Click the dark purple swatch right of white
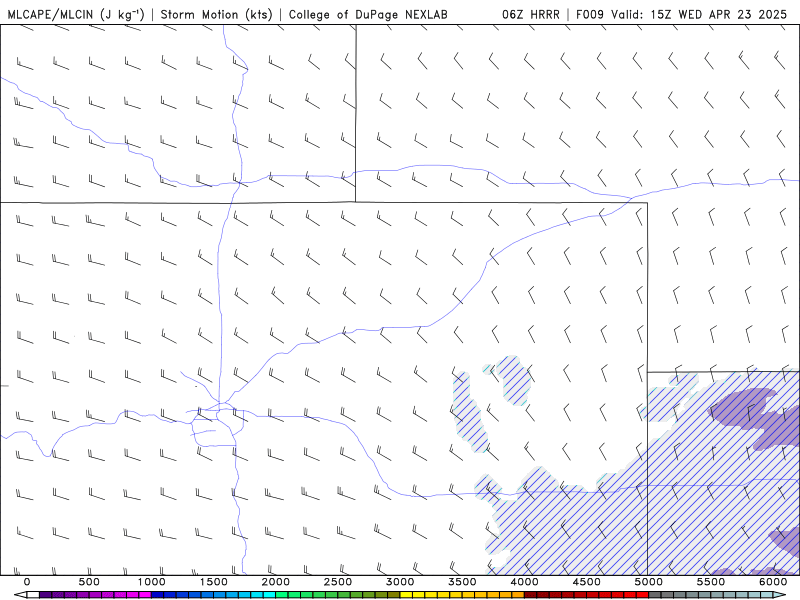The width and height of the screenshot is (800, 600). point(45,594)
